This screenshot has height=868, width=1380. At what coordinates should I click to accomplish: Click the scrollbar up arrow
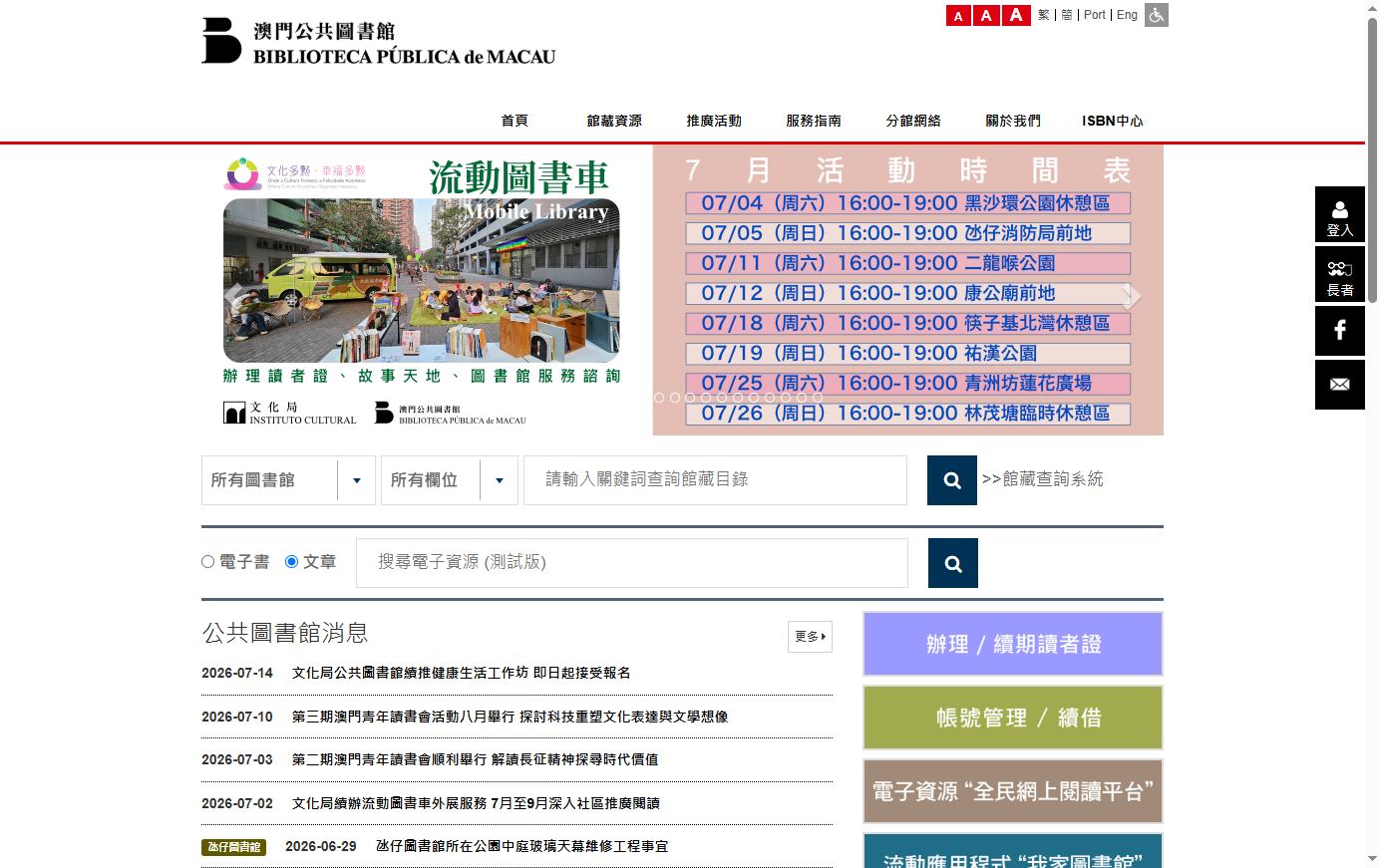pos(1372,8)
